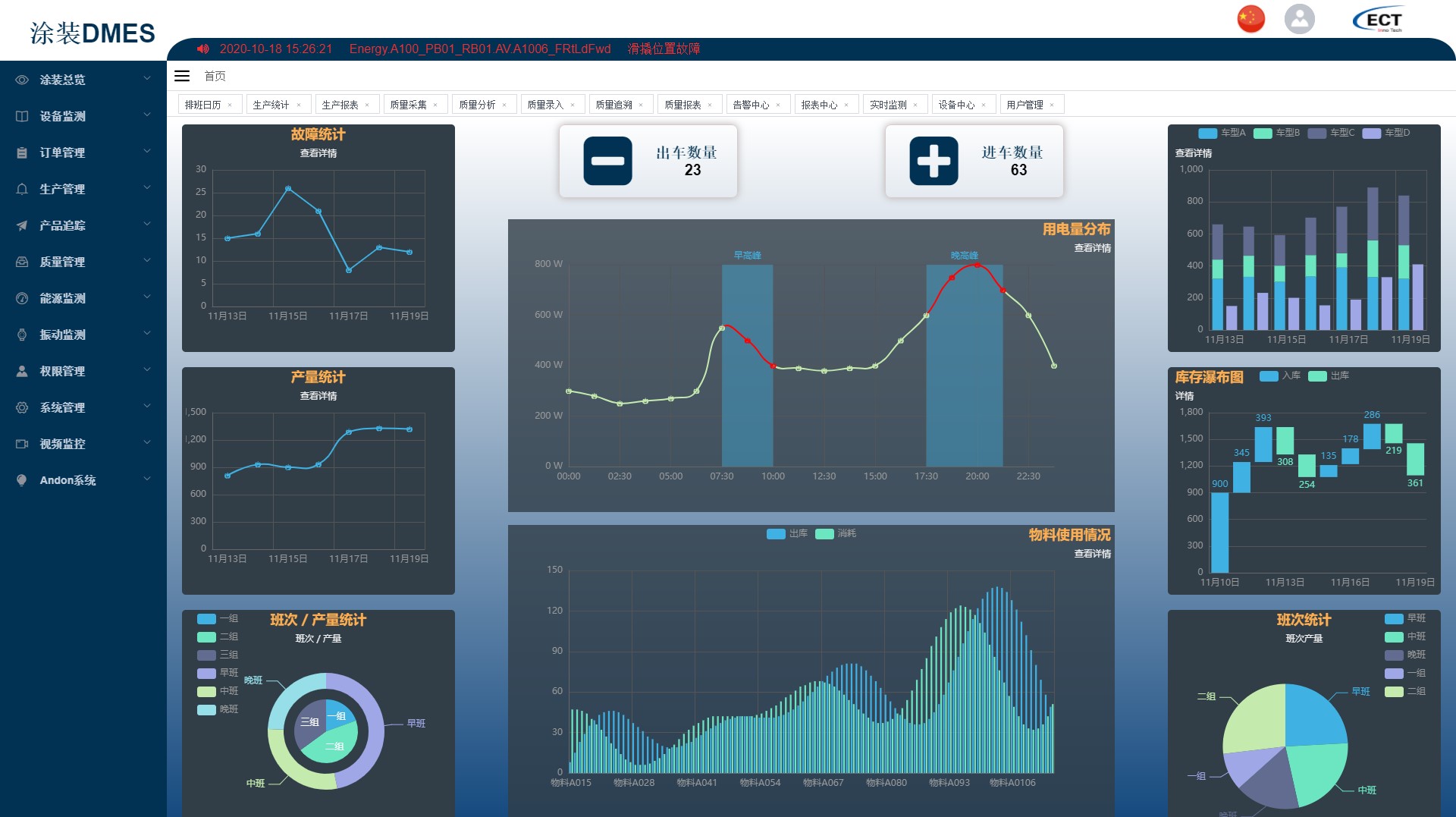
Task: Click the minus icon on 出车数量 card
Action: (607, 161)
